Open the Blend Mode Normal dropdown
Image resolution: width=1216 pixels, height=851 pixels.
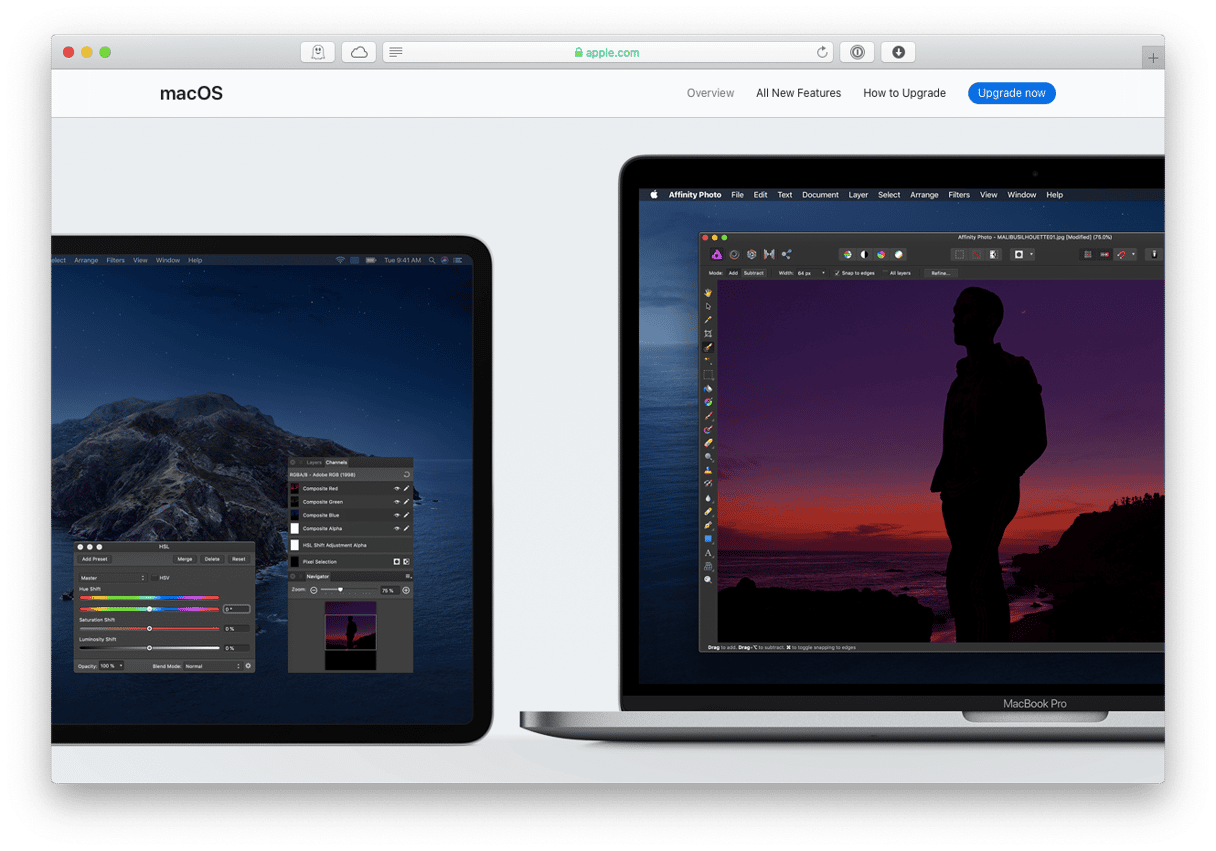tap(211, 666)
